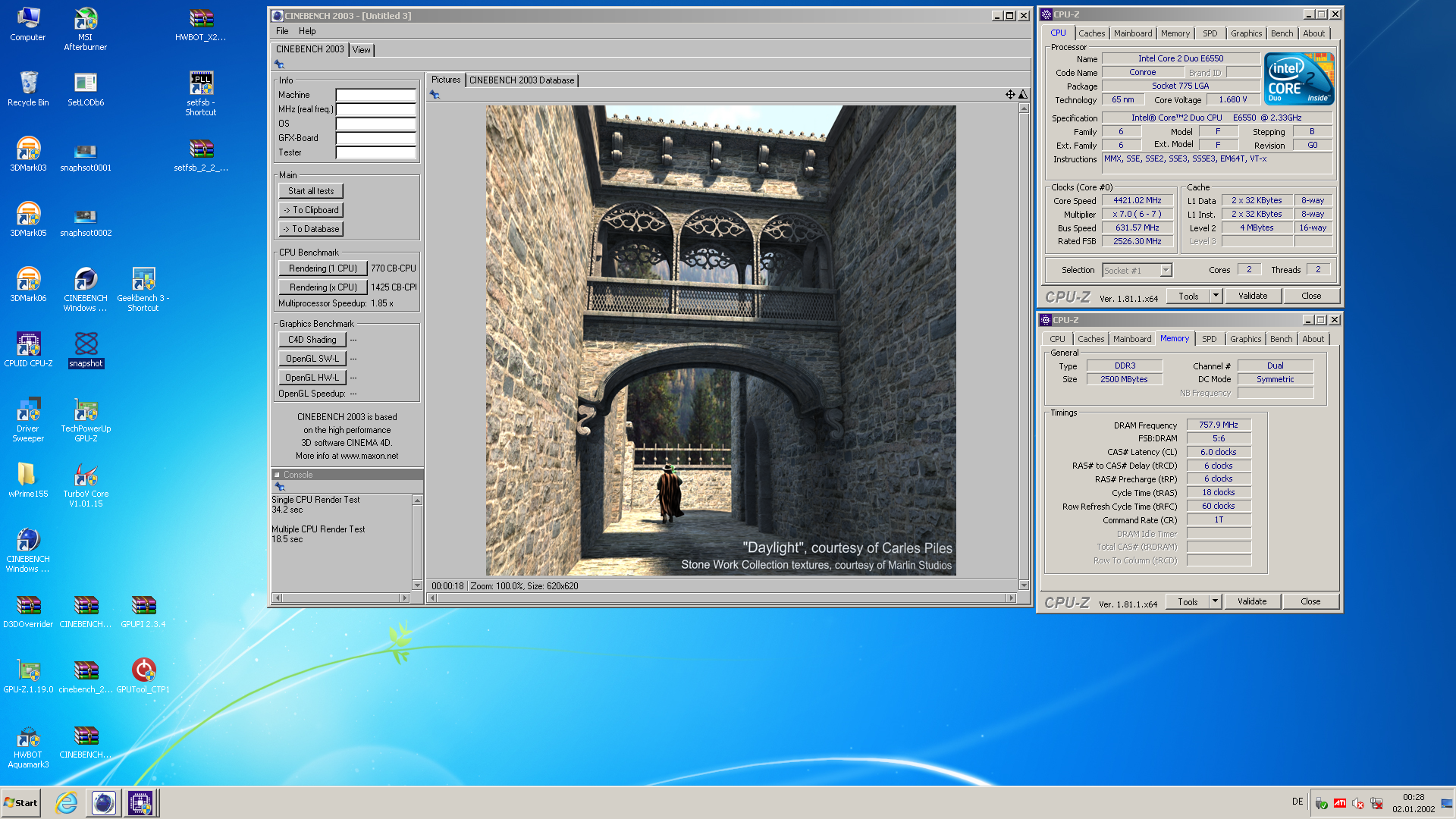Click the To Clipboard button

pyautogui.click(x=311, y=210)
